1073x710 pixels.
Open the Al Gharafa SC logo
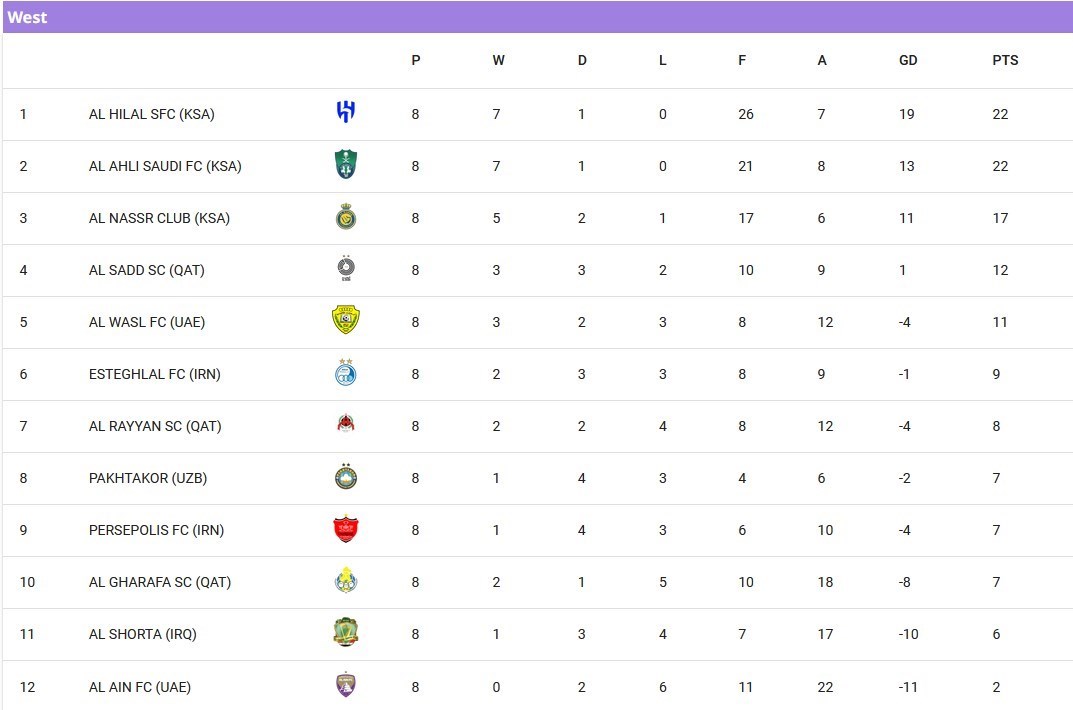[x=345, y=581]
